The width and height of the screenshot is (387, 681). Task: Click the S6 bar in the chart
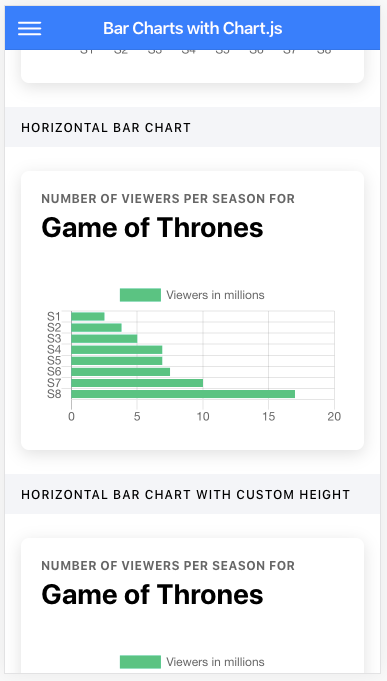pyautogui.click(x=121, y=372)
